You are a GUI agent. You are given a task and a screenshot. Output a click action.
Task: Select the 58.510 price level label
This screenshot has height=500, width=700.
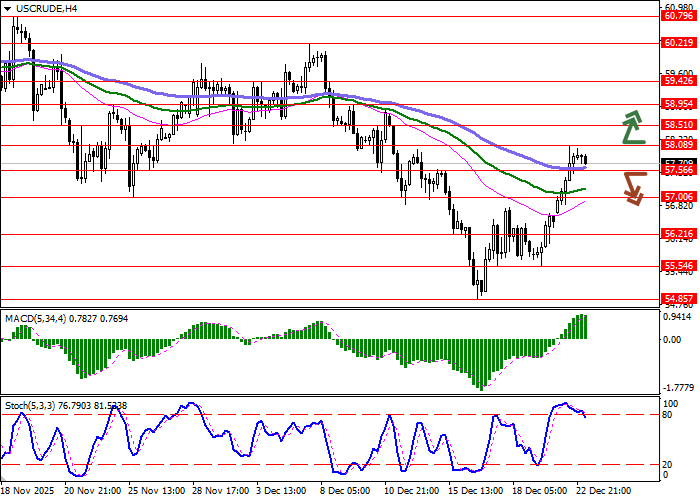(679, 125)
